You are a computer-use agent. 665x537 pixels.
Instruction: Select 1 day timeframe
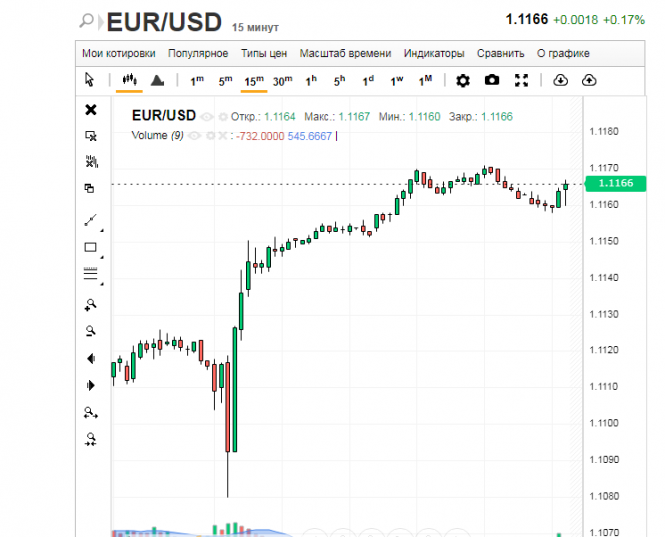pyautogui.click(x=368, y=80)
